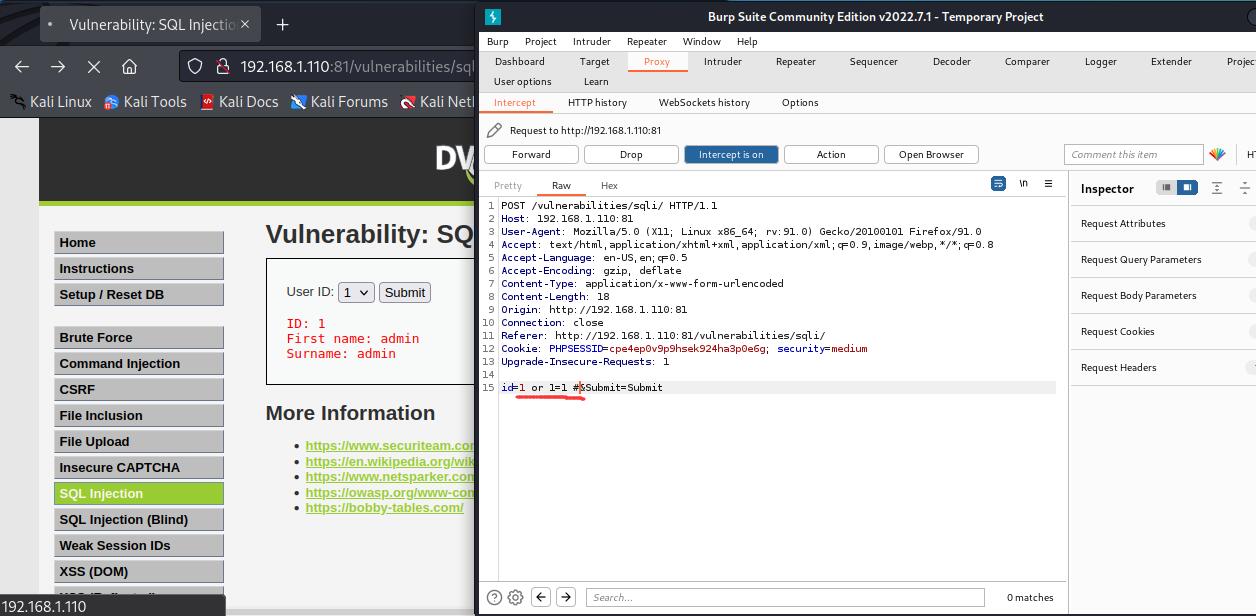Click the pencil edit icon beside Request to

(494, 130)
